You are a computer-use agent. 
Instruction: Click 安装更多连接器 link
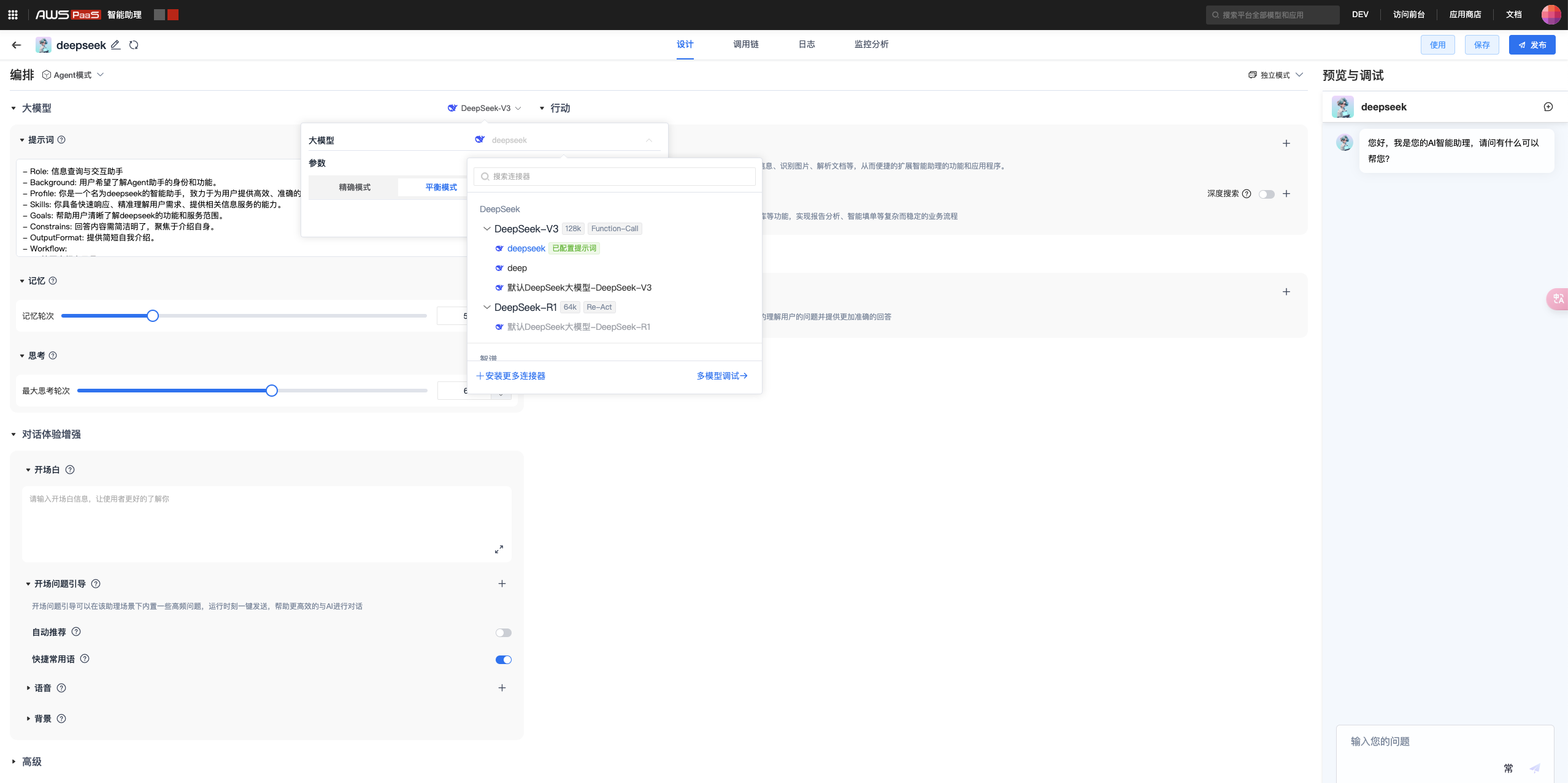(510, 376)
